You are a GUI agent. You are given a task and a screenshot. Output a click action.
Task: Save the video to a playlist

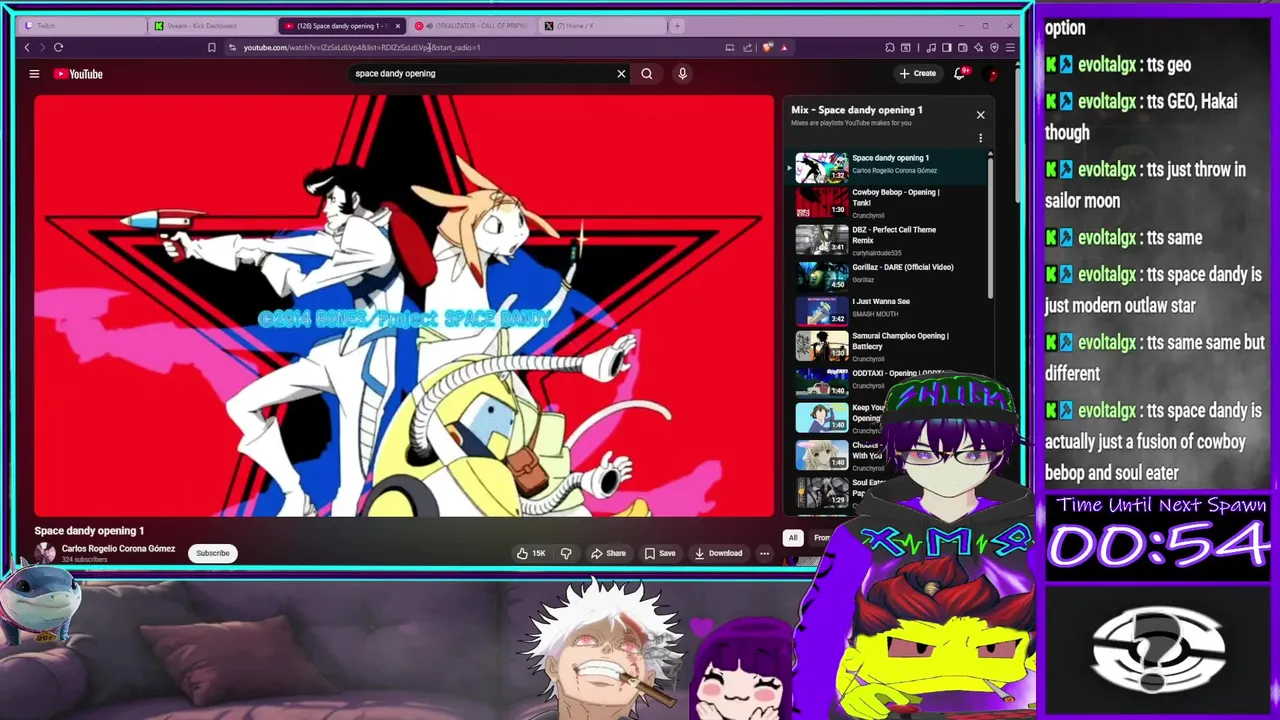point(660,553)
